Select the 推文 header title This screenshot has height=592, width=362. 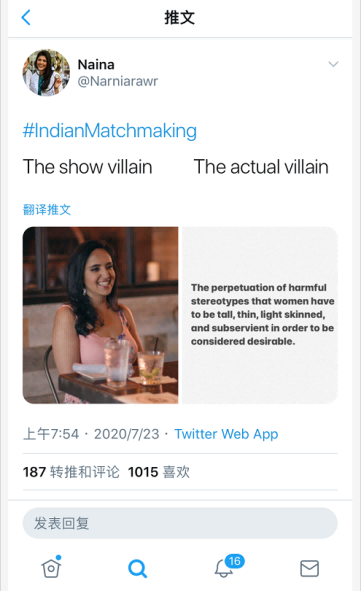180,17
